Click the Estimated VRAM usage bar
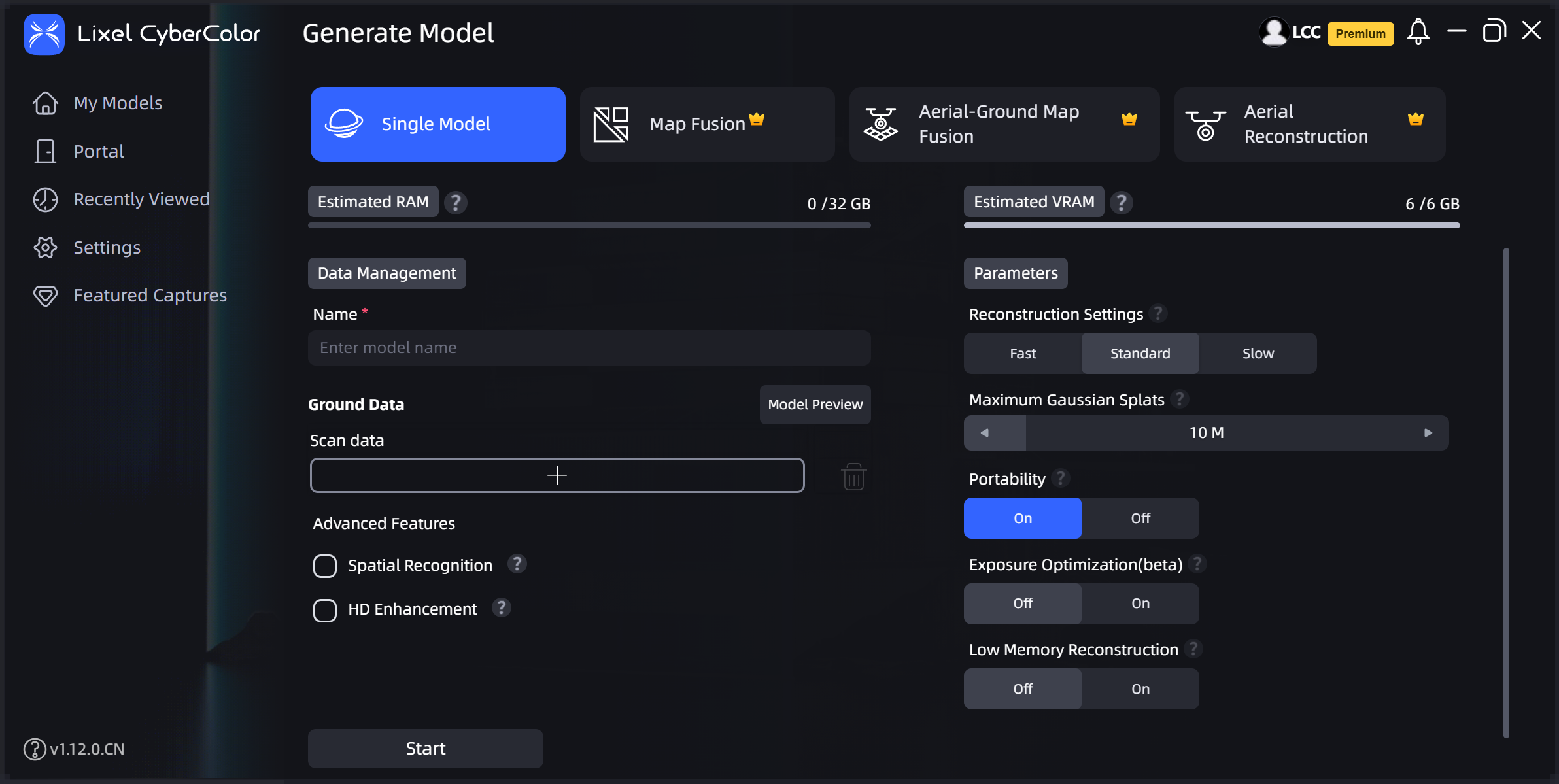 click(x=1212, y=226)
